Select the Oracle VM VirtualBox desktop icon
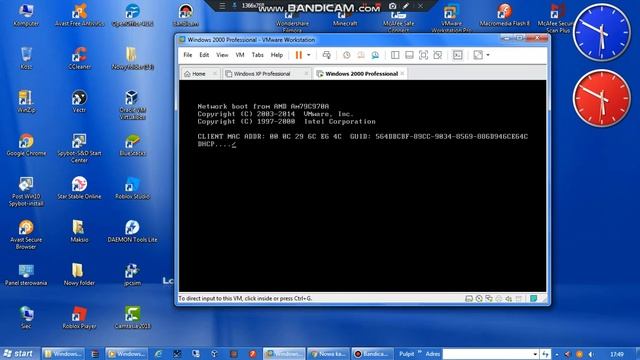Image resolution: width=640 pixels, height=360 pixels. [132, 105]
